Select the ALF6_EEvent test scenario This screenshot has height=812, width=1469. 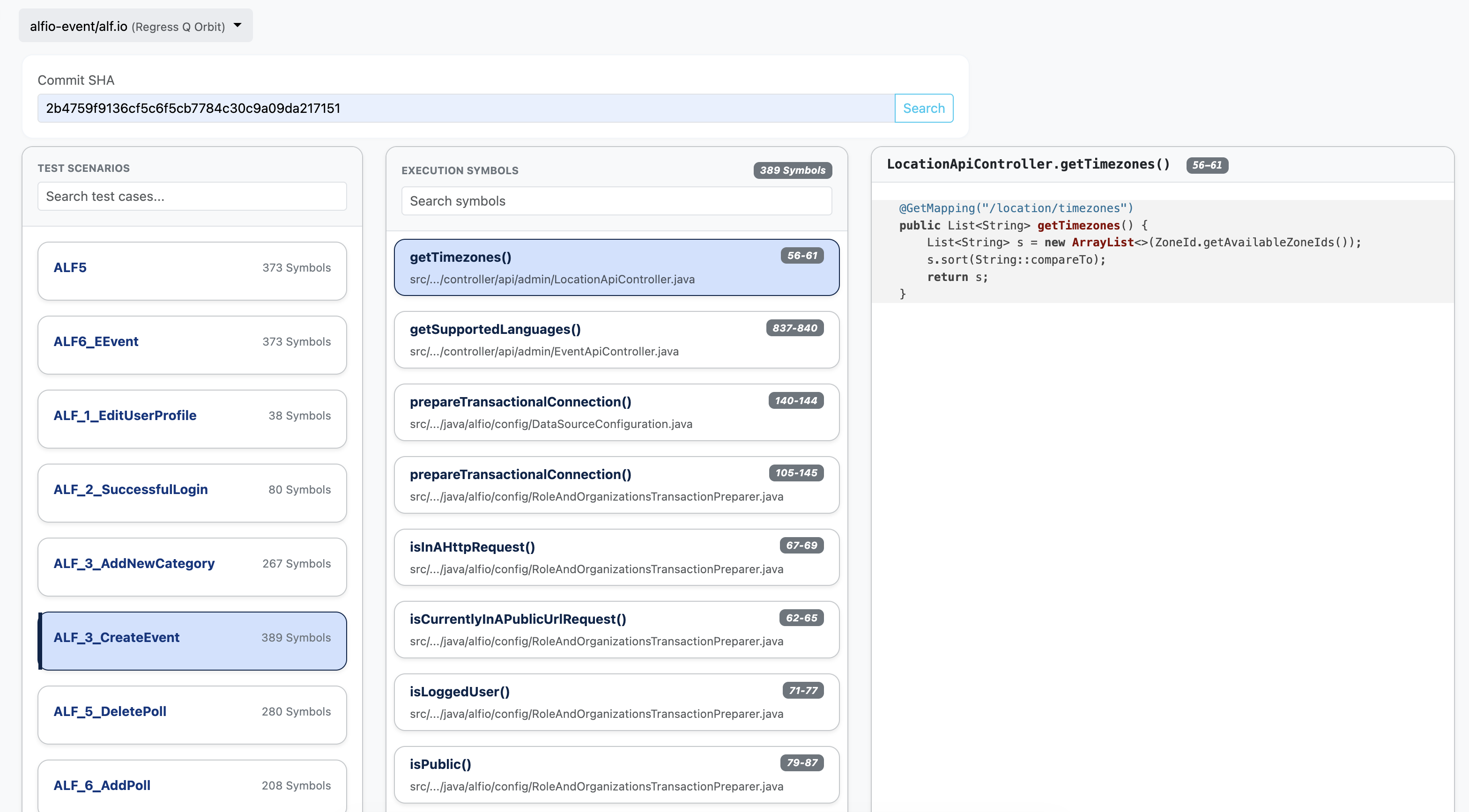pyautogui.click(x=192, y=345)
